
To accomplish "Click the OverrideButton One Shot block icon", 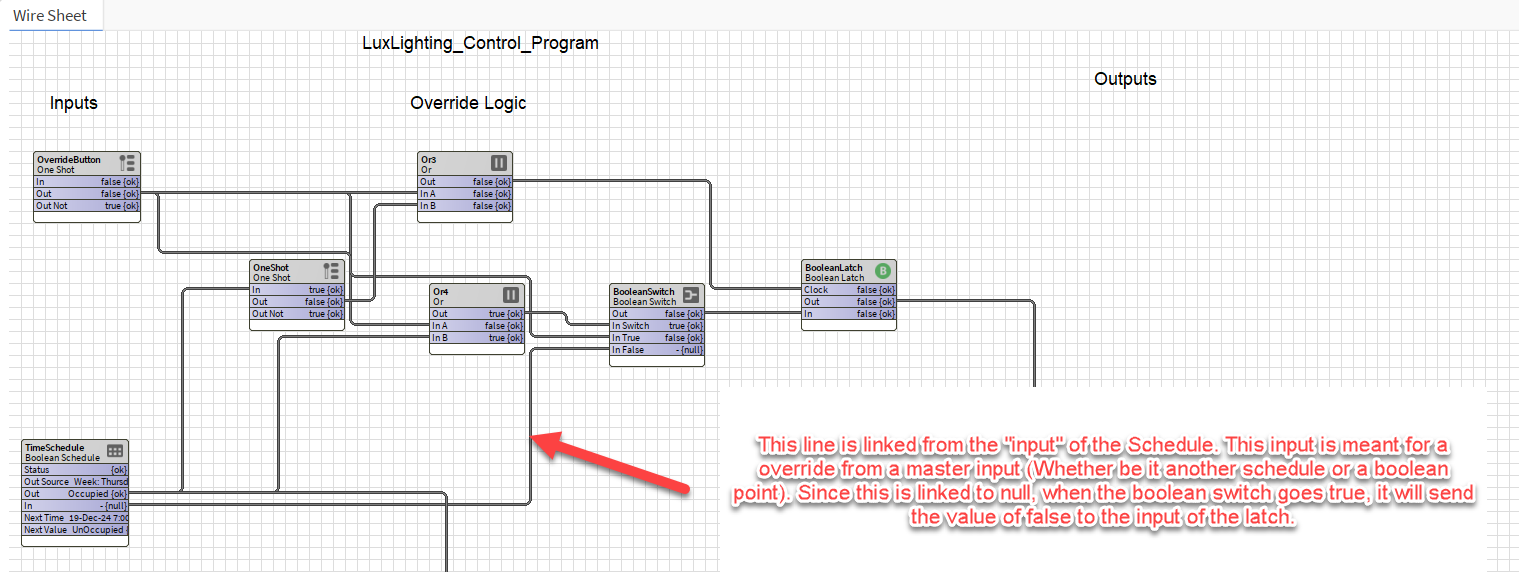I will click(x=127, y=163).
